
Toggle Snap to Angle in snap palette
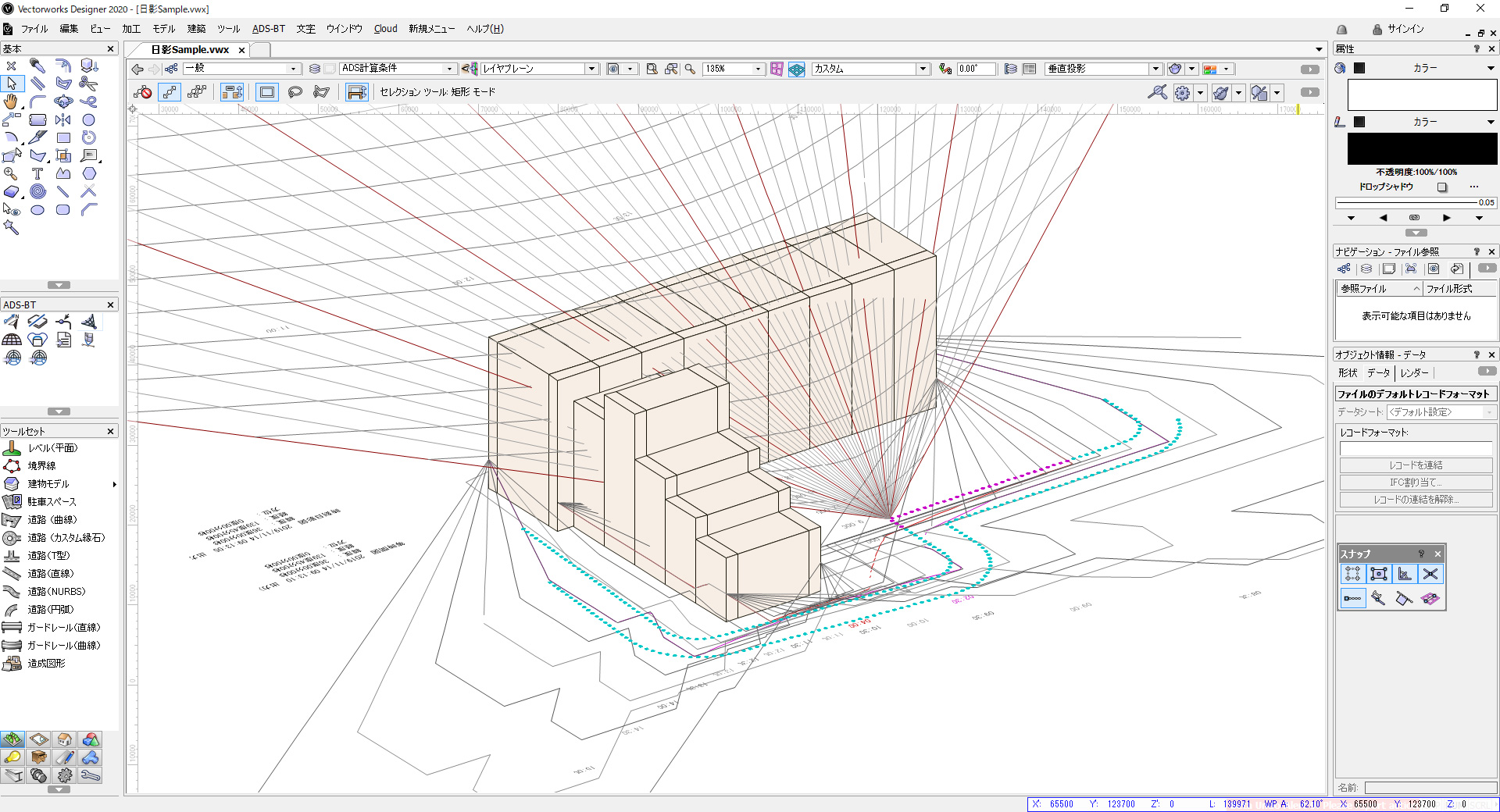coord(1405,574)
